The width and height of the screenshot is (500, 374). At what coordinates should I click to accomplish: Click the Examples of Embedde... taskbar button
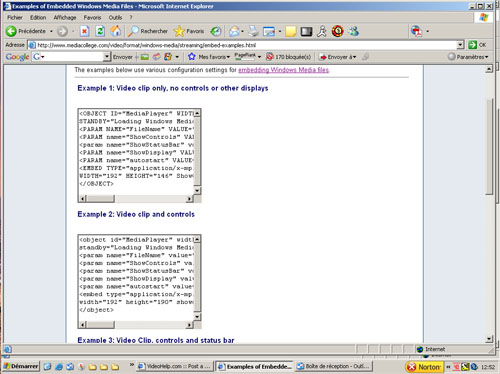254,366
